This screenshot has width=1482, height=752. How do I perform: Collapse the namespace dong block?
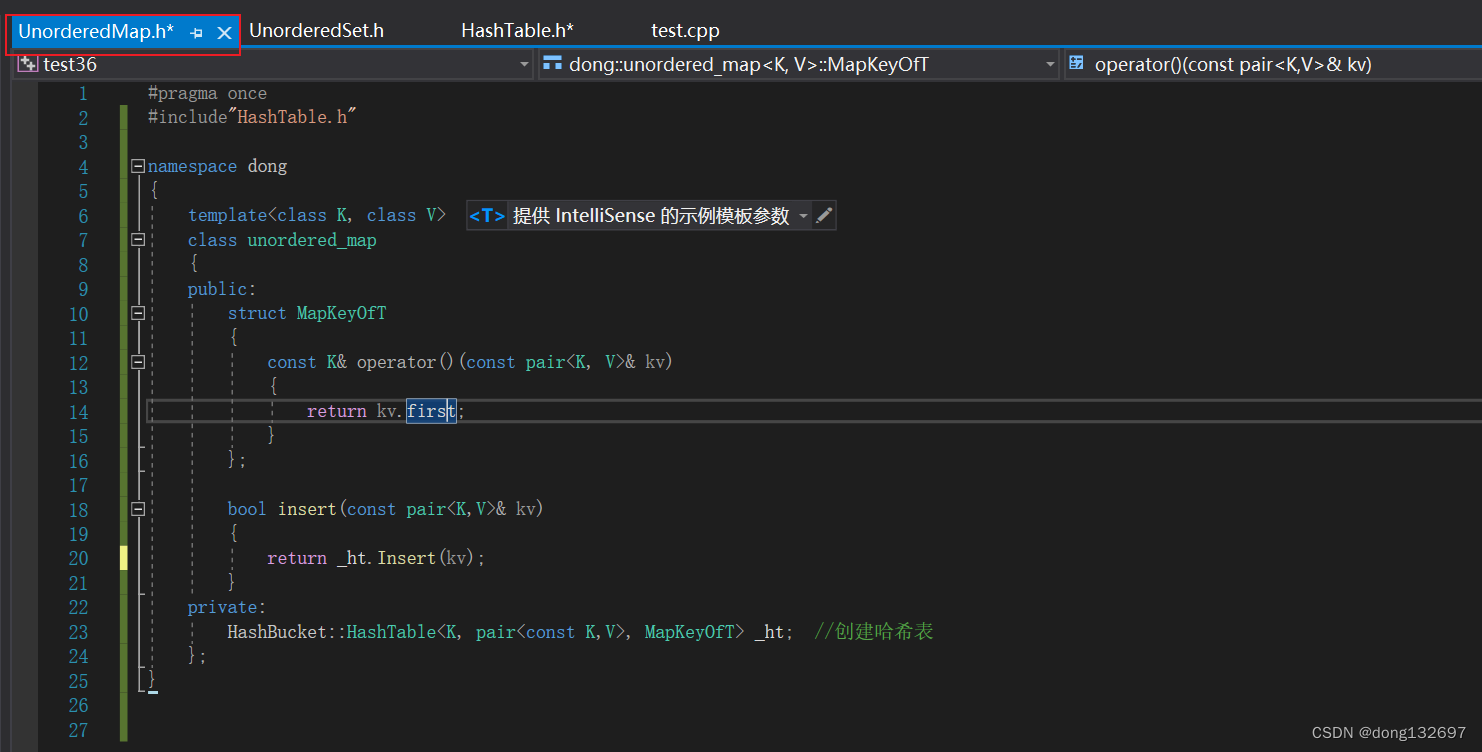click(x=138, y=167)
